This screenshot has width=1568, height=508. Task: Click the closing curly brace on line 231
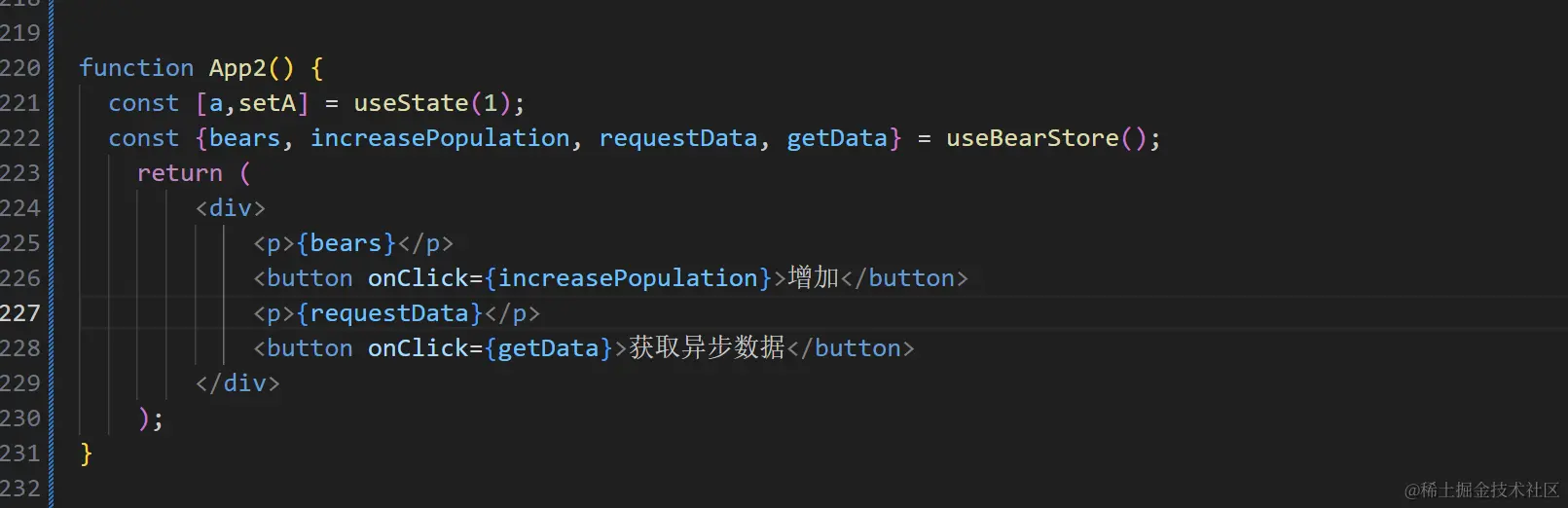tap(87, 454)
